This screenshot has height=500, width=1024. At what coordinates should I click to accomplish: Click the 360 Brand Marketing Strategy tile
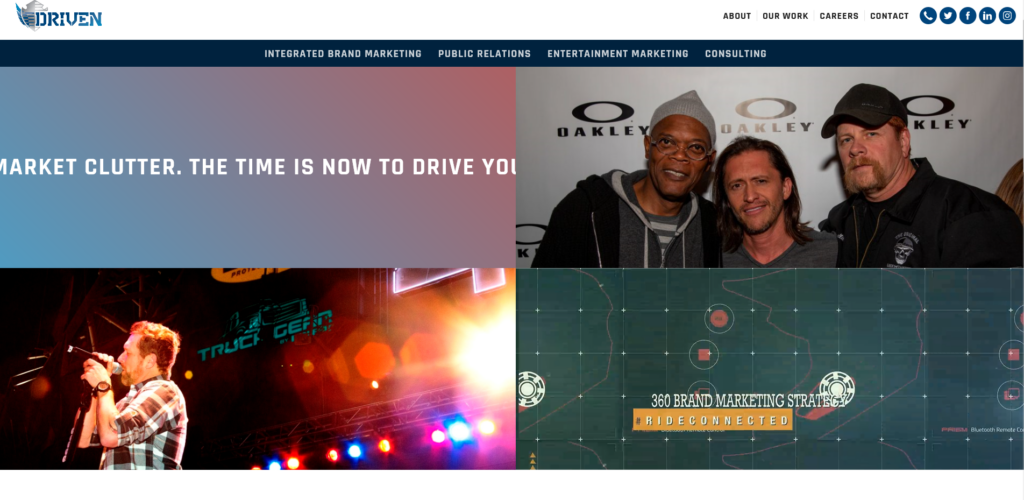click(x=770, y=369)
